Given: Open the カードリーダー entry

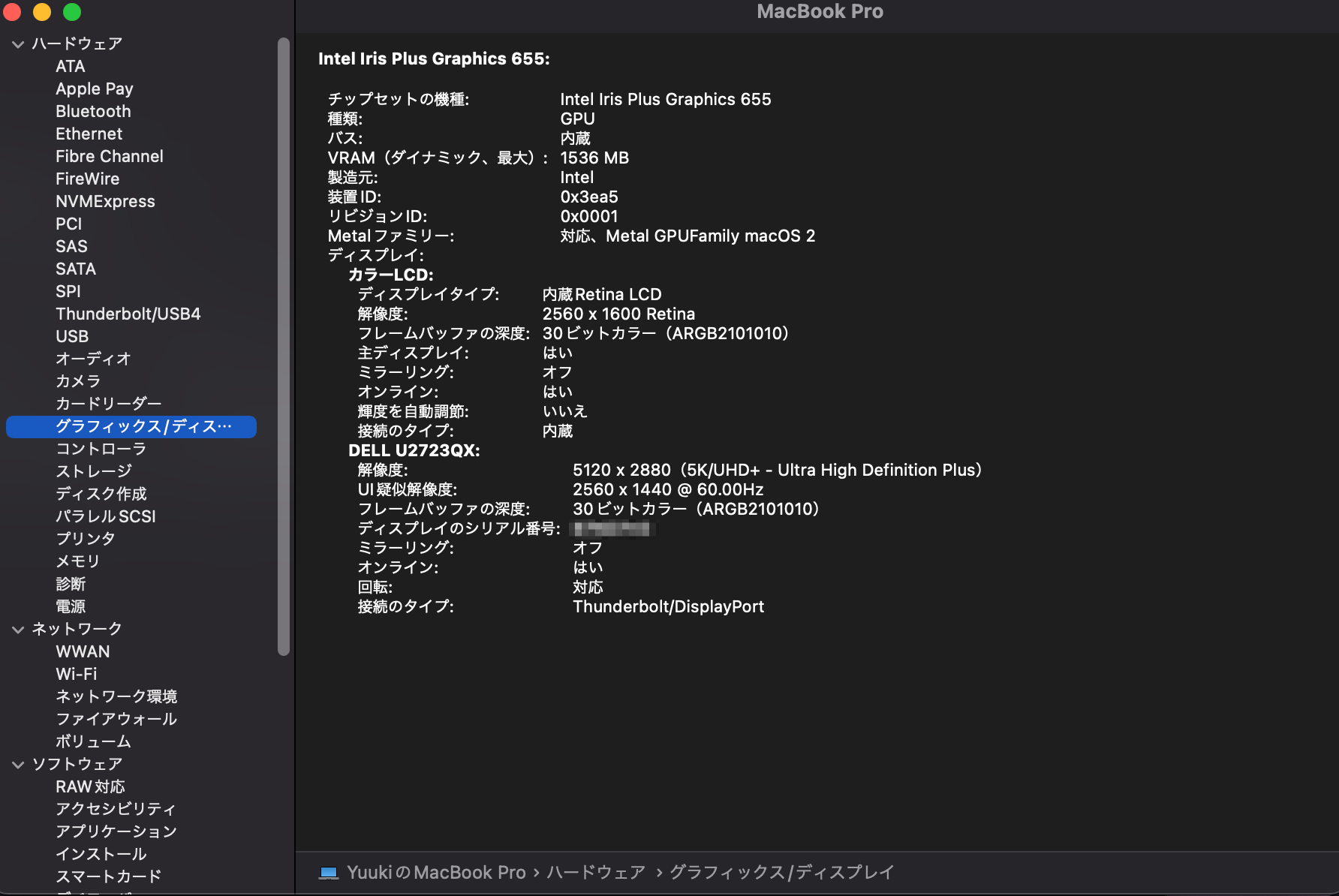Looking at the screenshot, I should pos(109,404).
